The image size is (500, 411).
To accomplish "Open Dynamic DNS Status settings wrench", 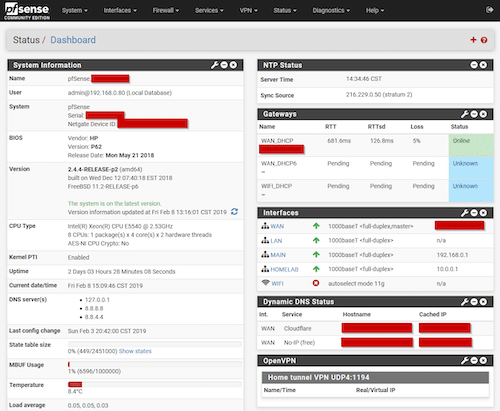I will point(464,302).
